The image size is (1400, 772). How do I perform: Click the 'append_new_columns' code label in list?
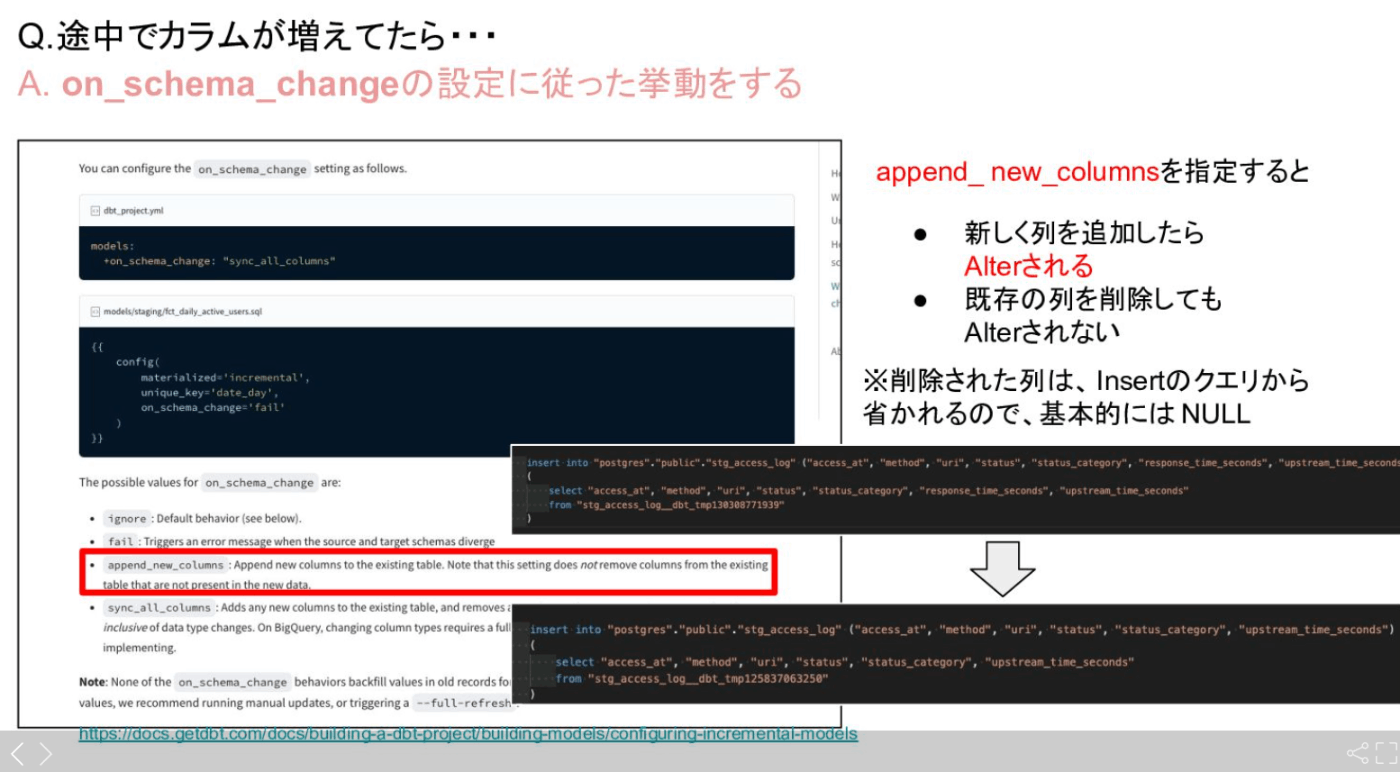pyautogui.click(x=165, y=565)
